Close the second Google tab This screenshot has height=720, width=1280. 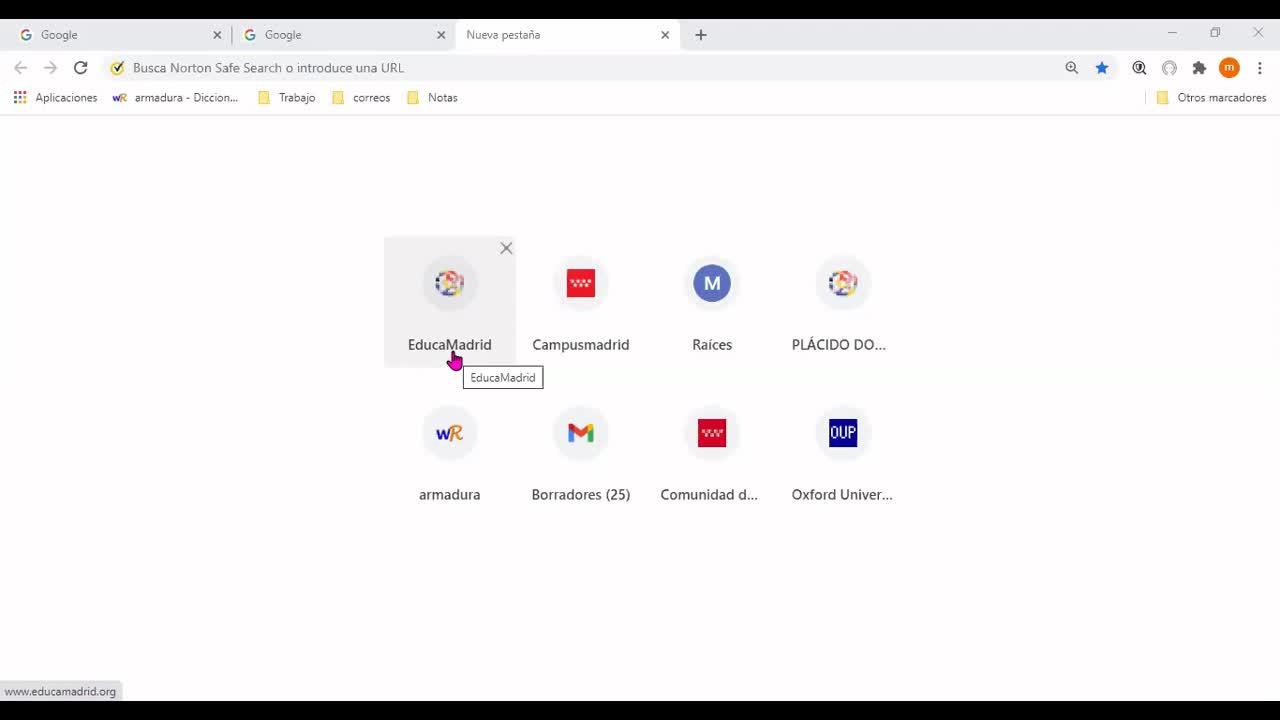[441, 35]
